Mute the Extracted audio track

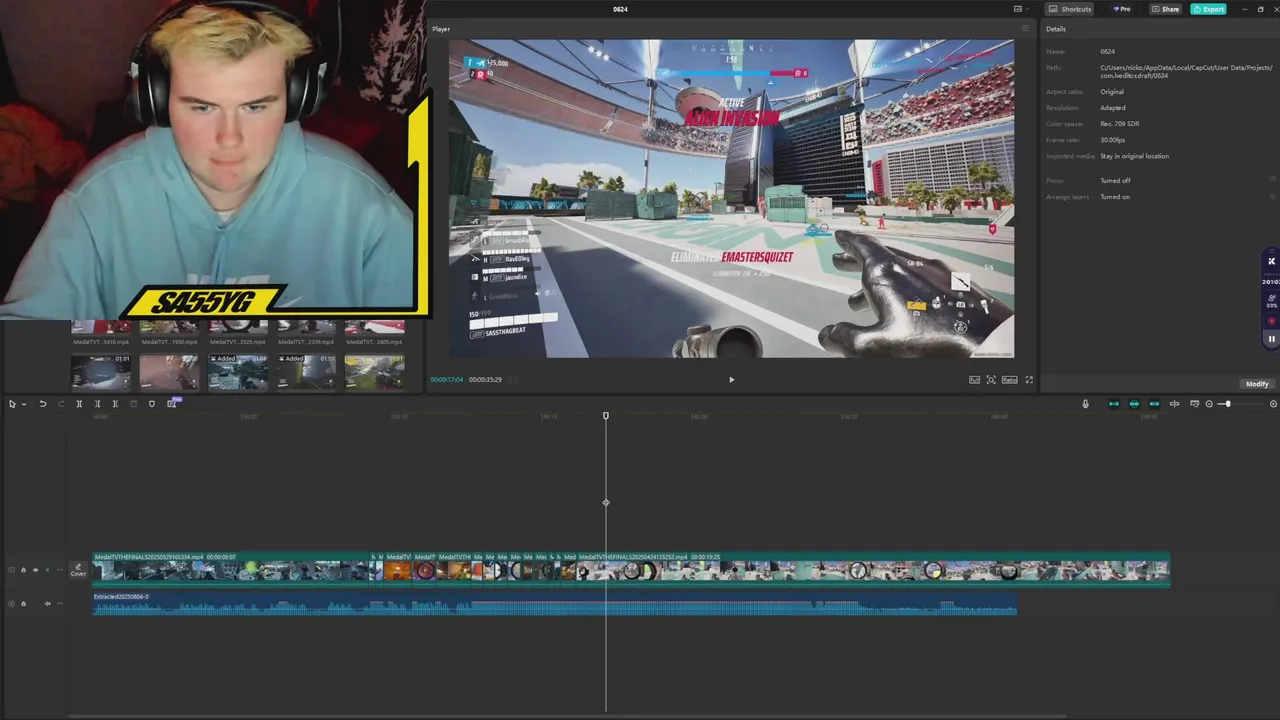[x=47, y=603]
